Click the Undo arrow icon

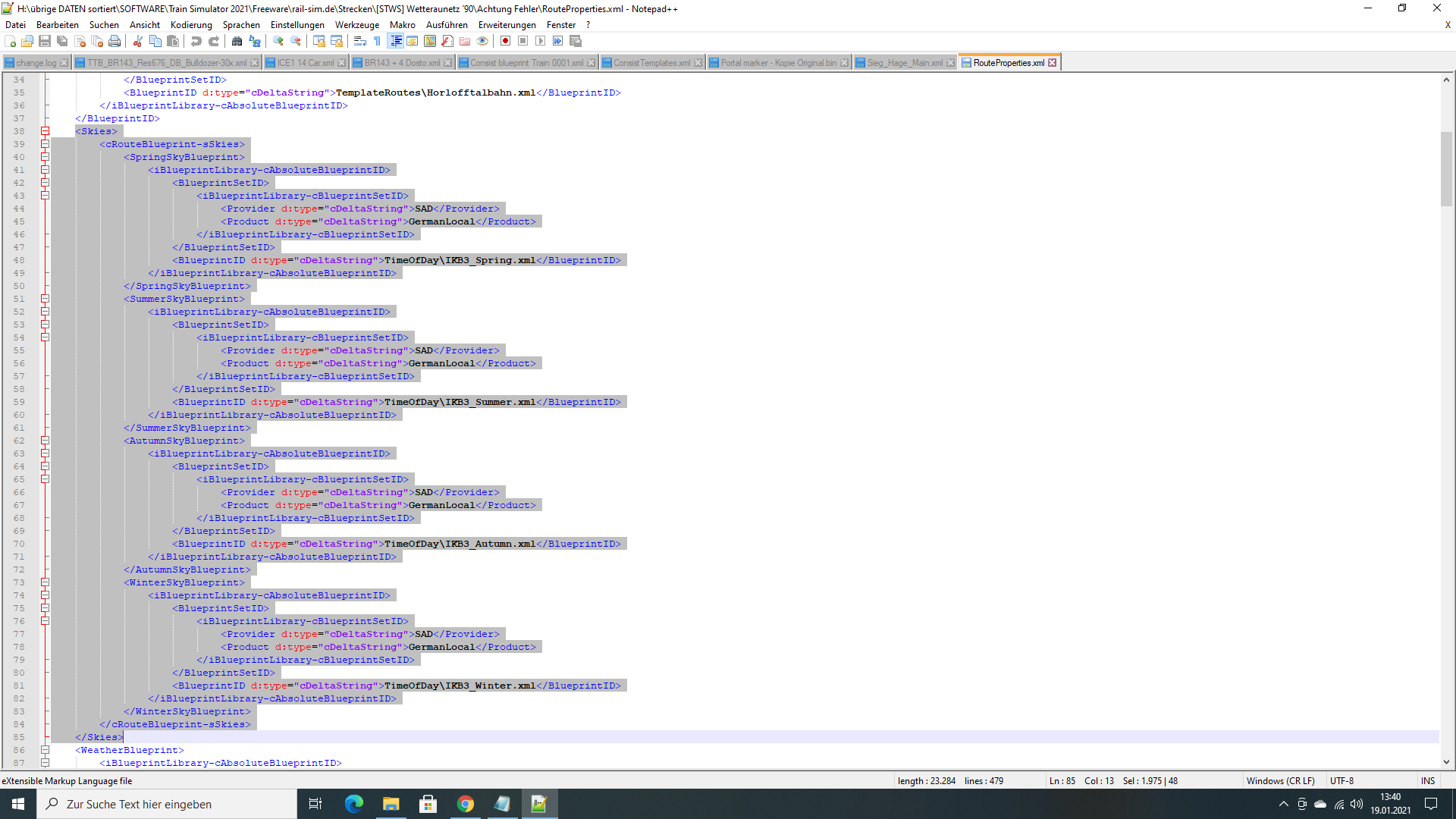[196, 41]
